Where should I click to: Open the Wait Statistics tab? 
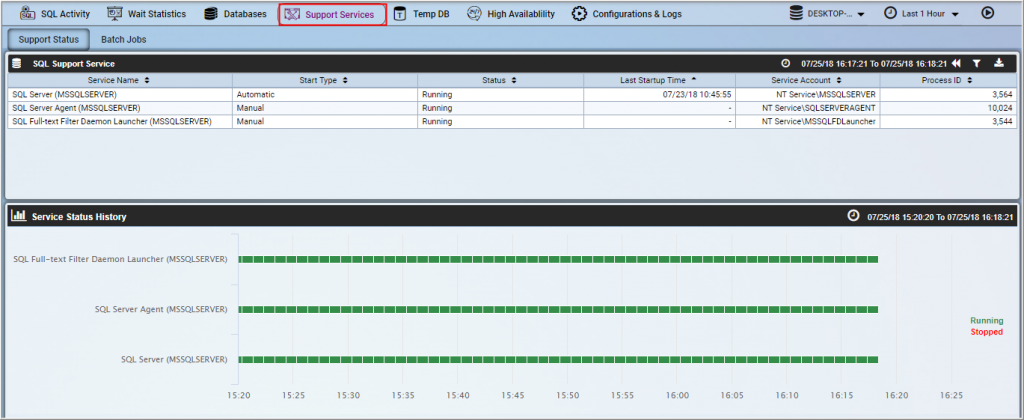(146, 14)
